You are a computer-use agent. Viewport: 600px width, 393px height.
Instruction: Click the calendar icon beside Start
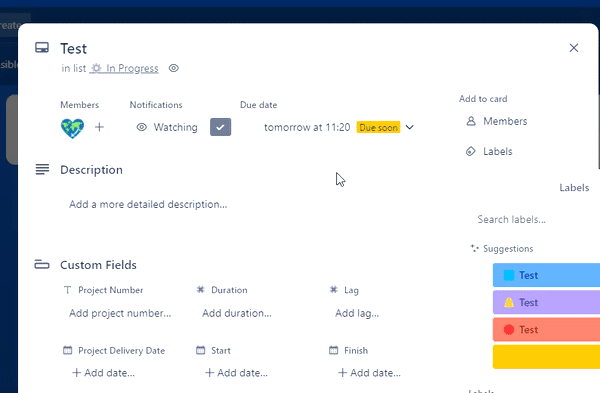[201, 350]
